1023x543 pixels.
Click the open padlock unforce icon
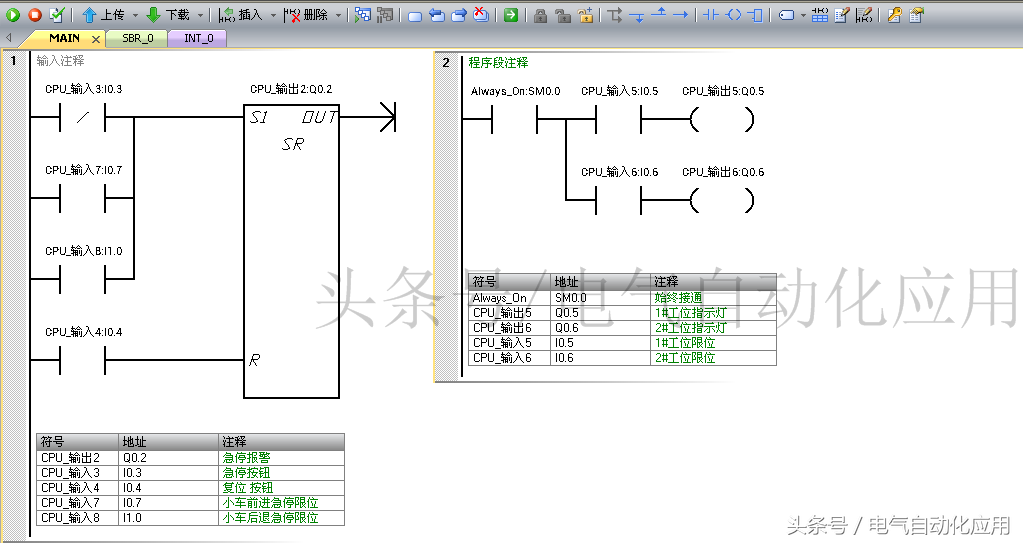[562, 15]
